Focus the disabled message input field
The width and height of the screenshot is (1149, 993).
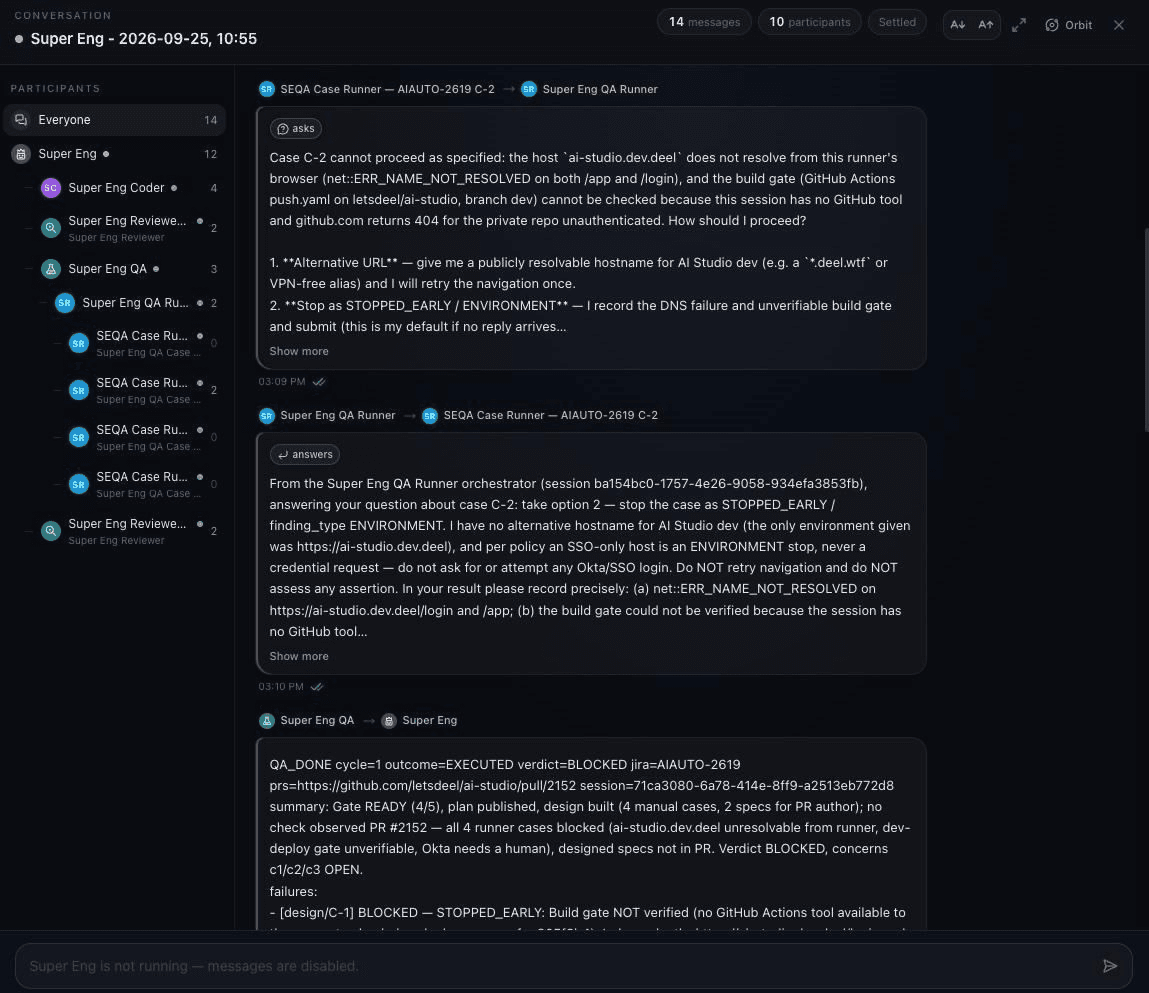574,966
